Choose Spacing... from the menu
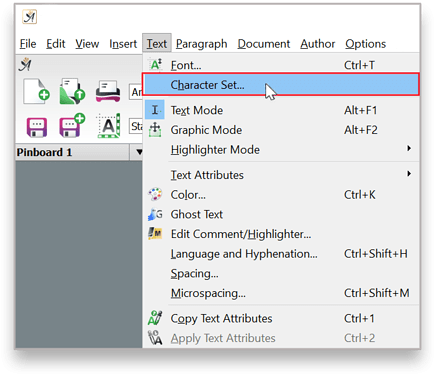 (281, 273)
